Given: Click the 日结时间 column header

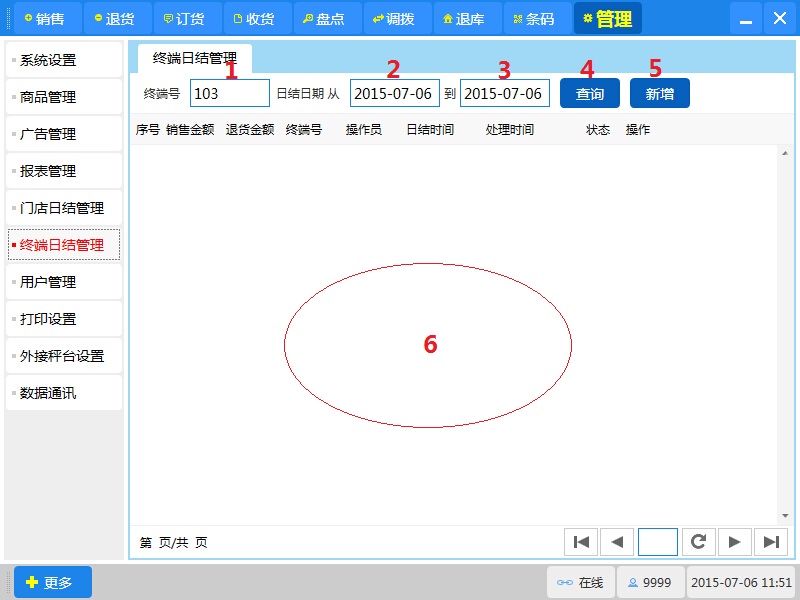Looking at the screenshot, I should click(x=430, y=130).
